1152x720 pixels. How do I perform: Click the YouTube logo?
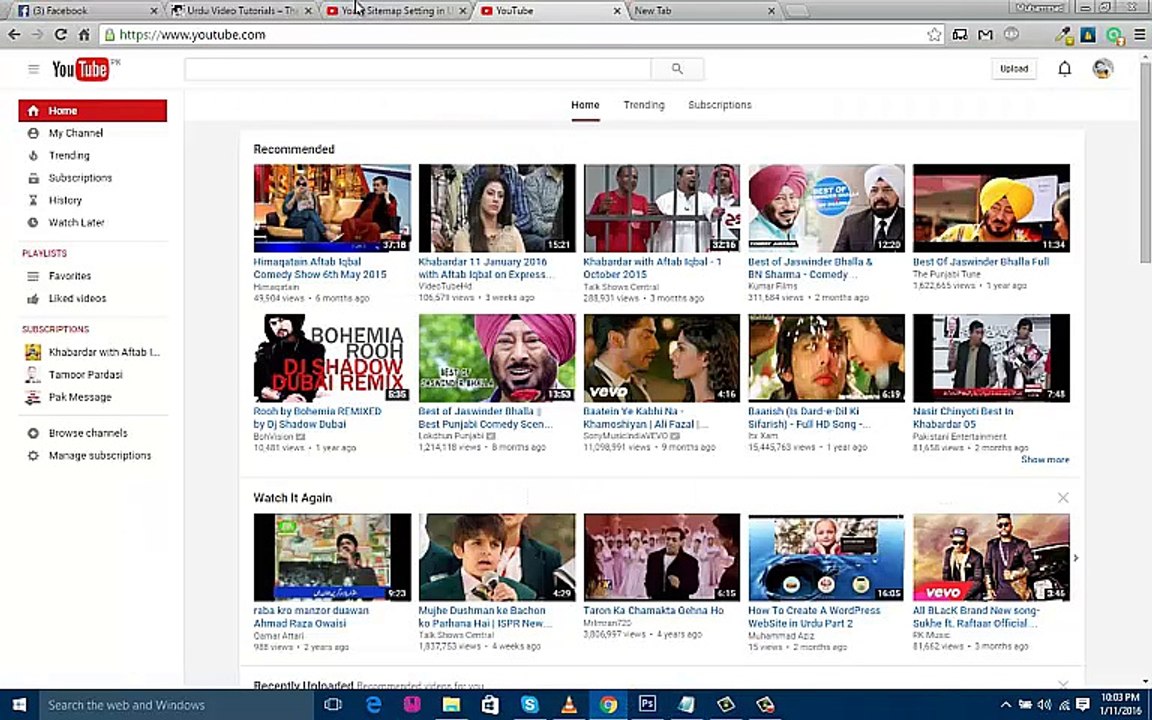81,69
